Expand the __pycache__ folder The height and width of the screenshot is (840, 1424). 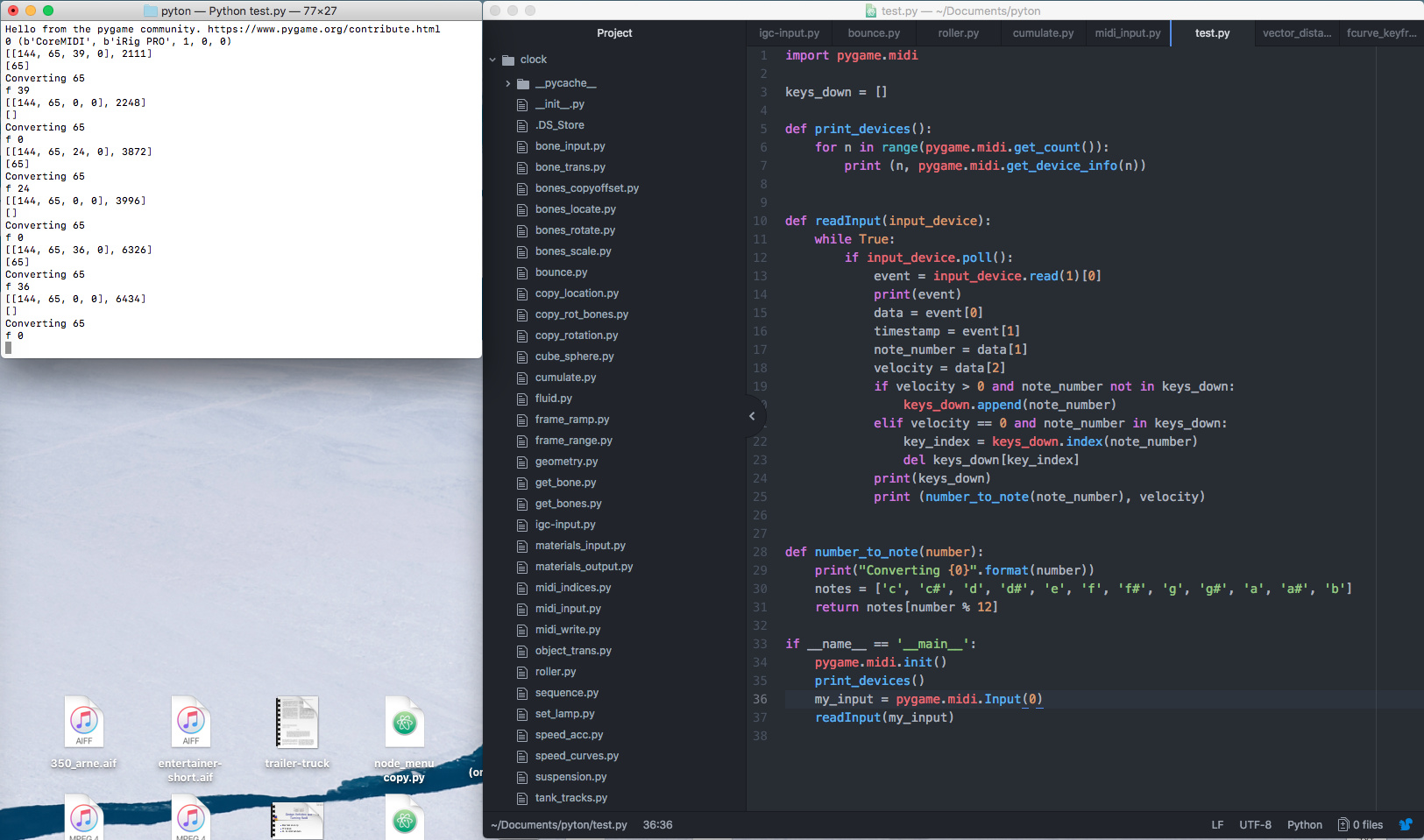tap(507, 83)
